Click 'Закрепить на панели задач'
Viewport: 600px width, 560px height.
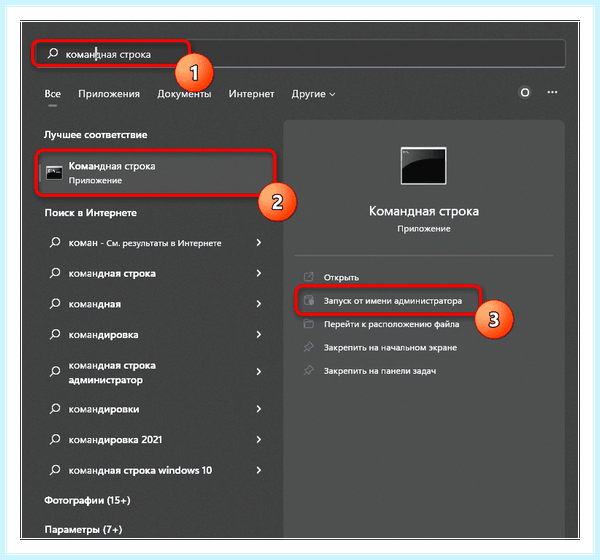click(x=380, y=371)
